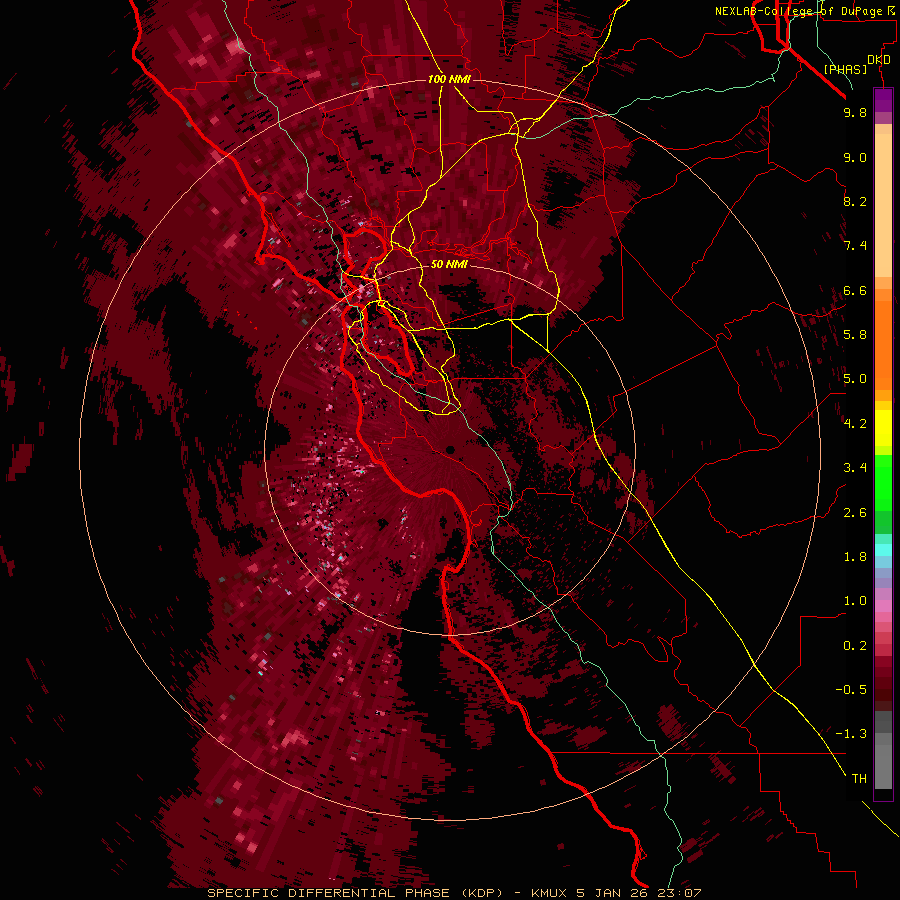The width and height of the screenshot is (900, 900).
Task: Click the 0.2 value on the scale
Action: pyautogui.click(x=855, y=646)
